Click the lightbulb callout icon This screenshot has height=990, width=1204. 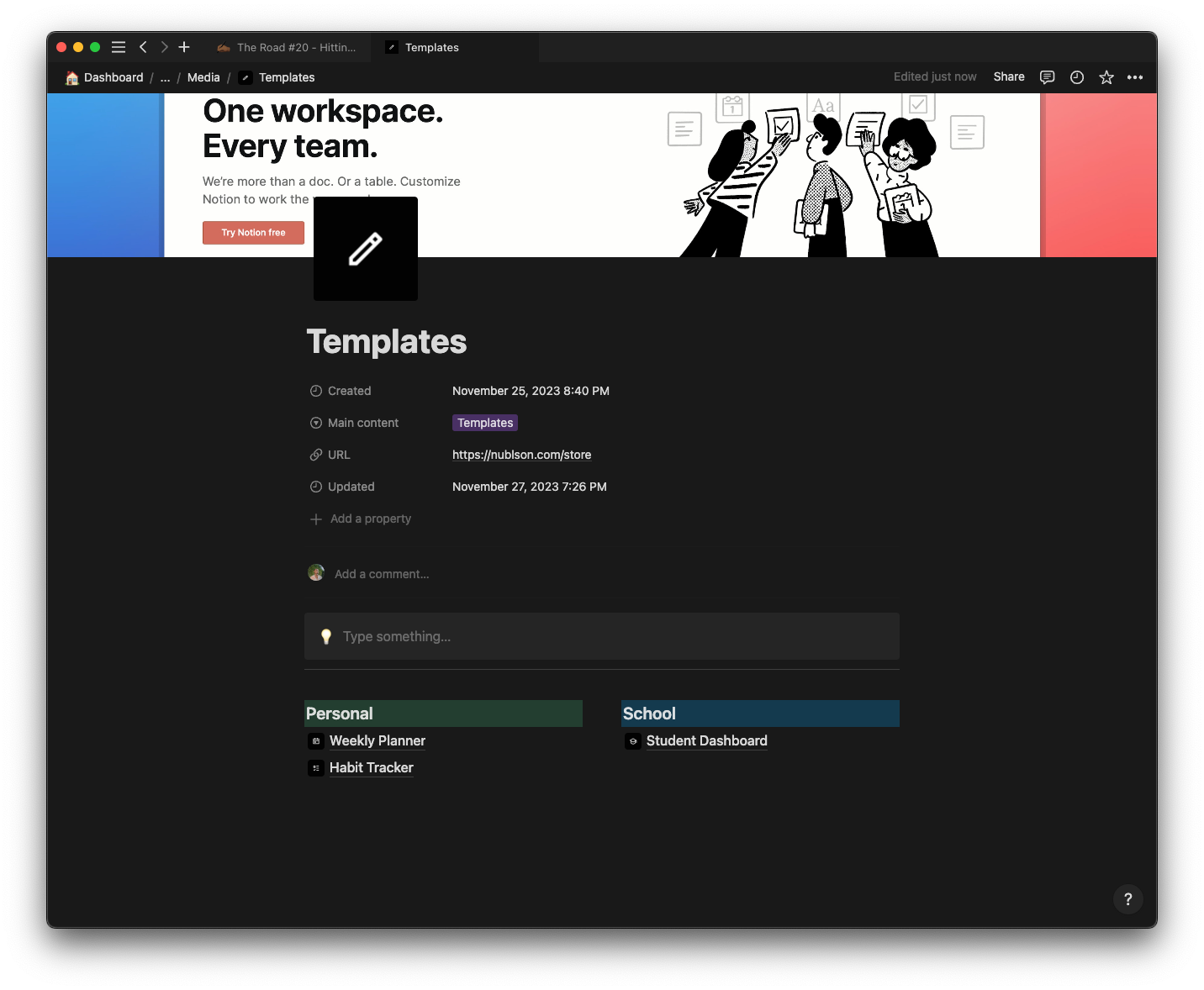(x=326, y=637)
